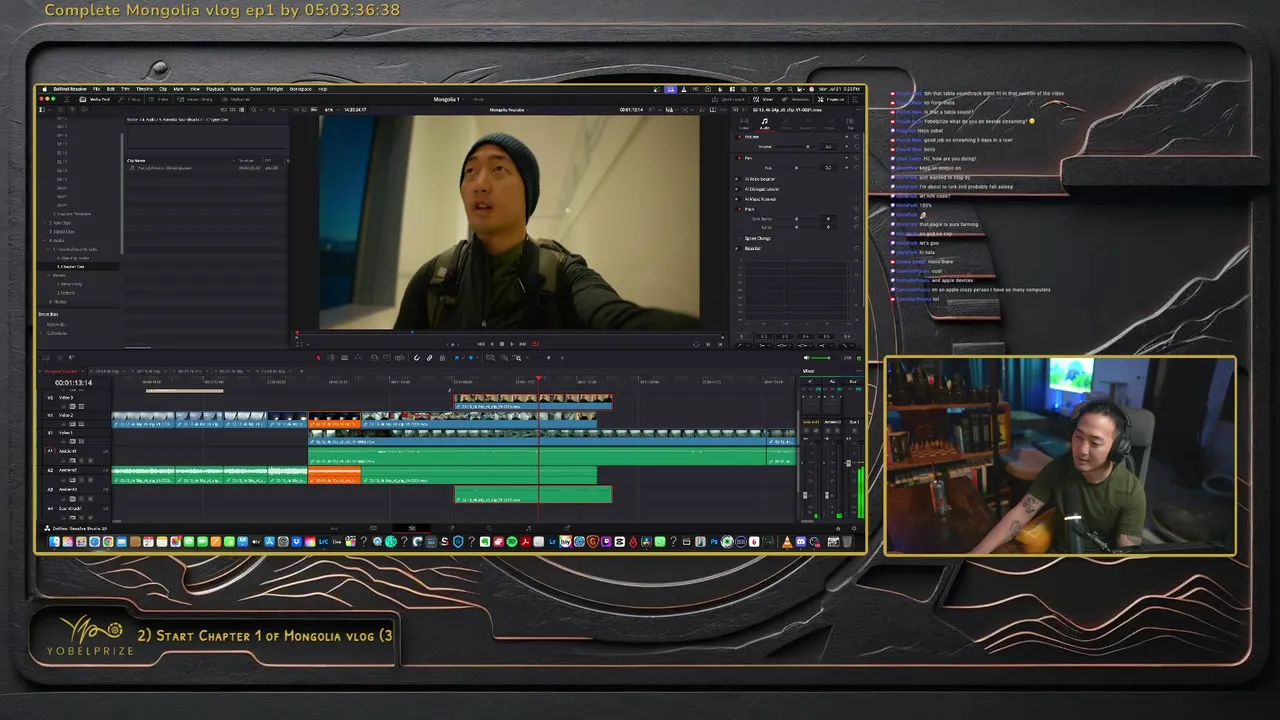
Task: Select the Selection mode arrow tool
Action: coord(318,358)
